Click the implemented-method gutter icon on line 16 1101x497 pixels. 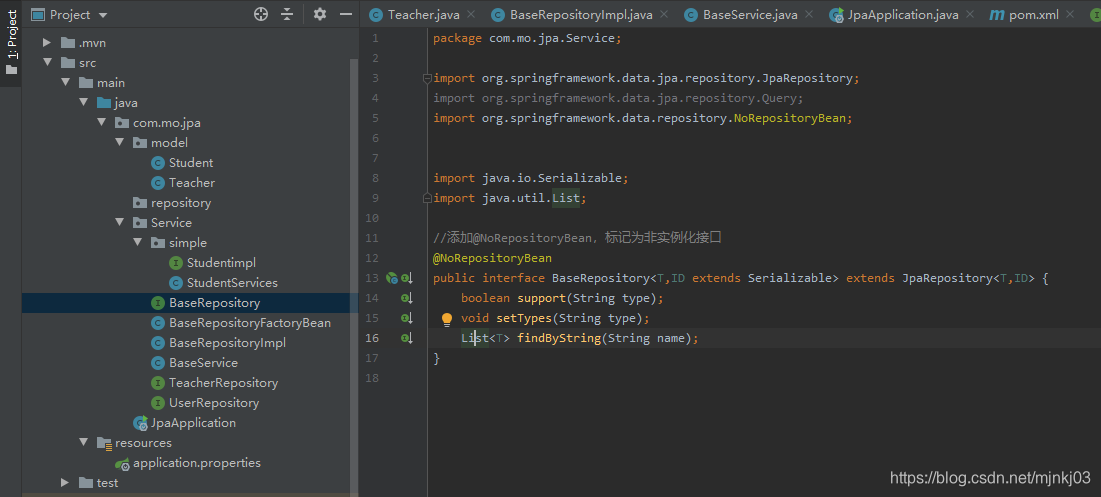407,338
